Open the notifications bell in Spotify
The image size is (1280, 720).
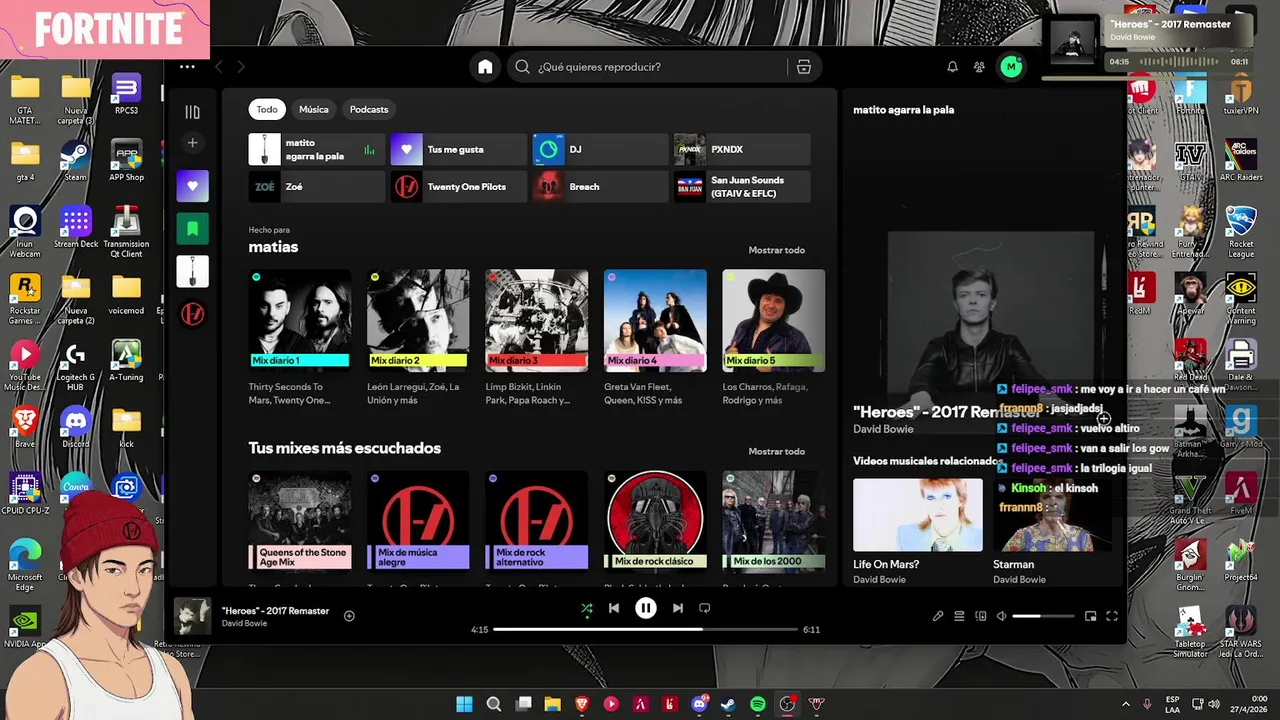[x=952, y=67]
